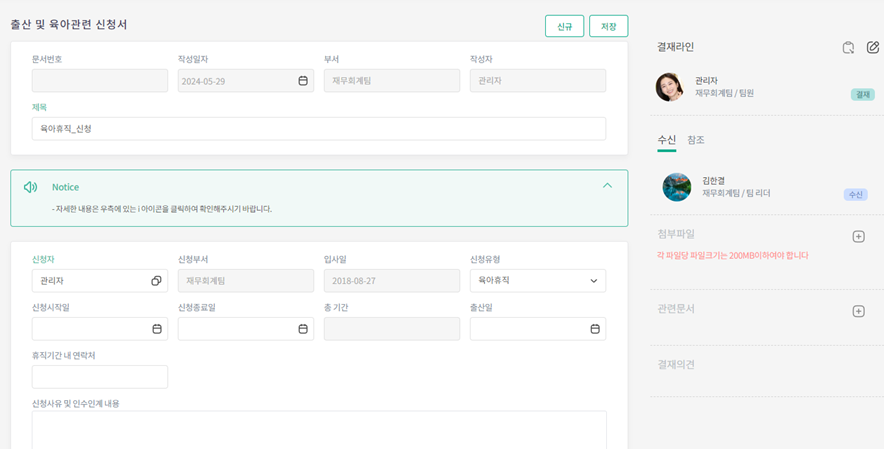Open the 작성일자 date picker
Screen dimensions: 884x449
pyautogui.click(x=303, y=81)
